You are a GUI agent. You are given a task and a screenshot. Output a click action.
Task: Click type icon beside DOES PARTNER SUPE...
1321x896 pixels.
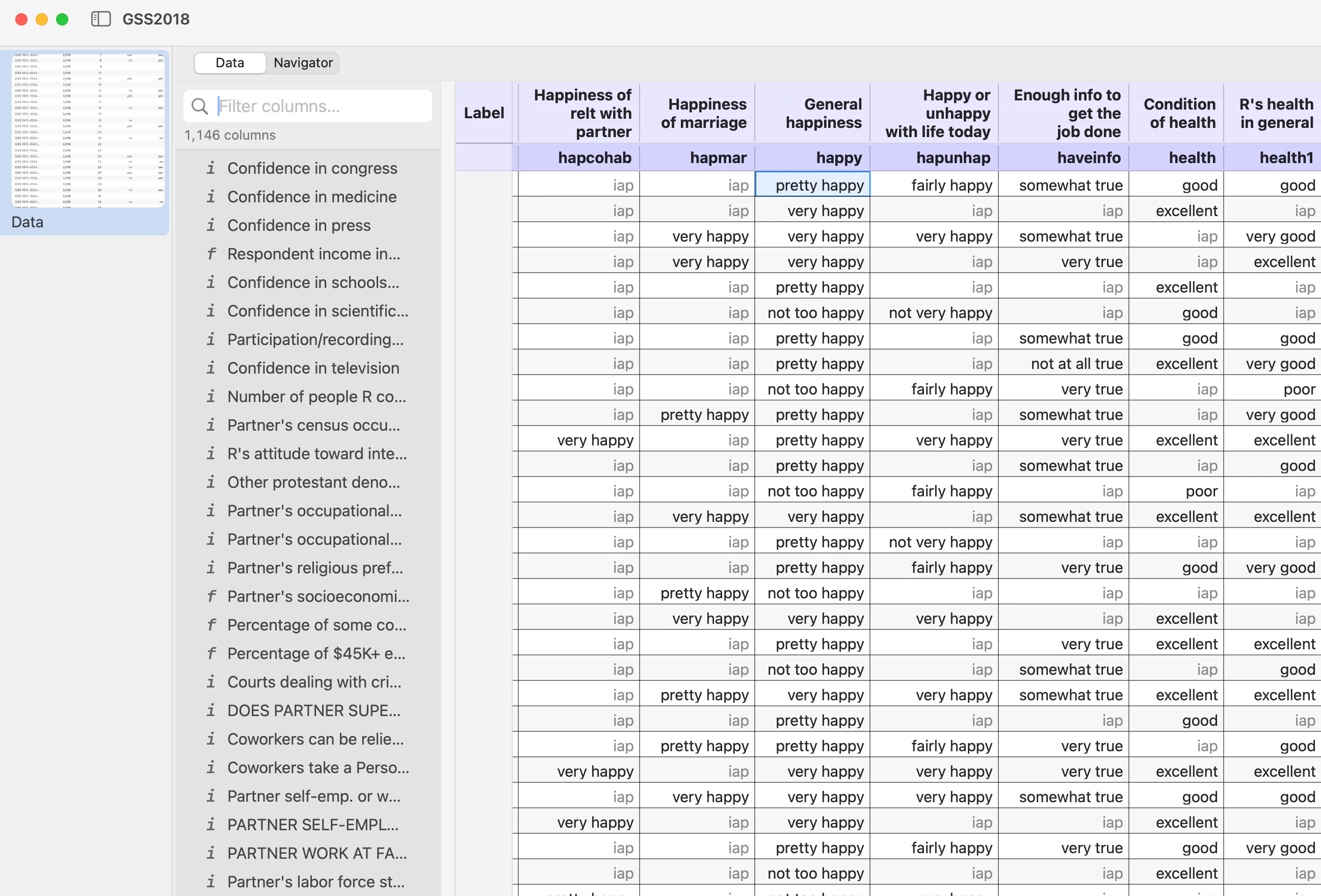pyautogui.click(x=211, y=710)
